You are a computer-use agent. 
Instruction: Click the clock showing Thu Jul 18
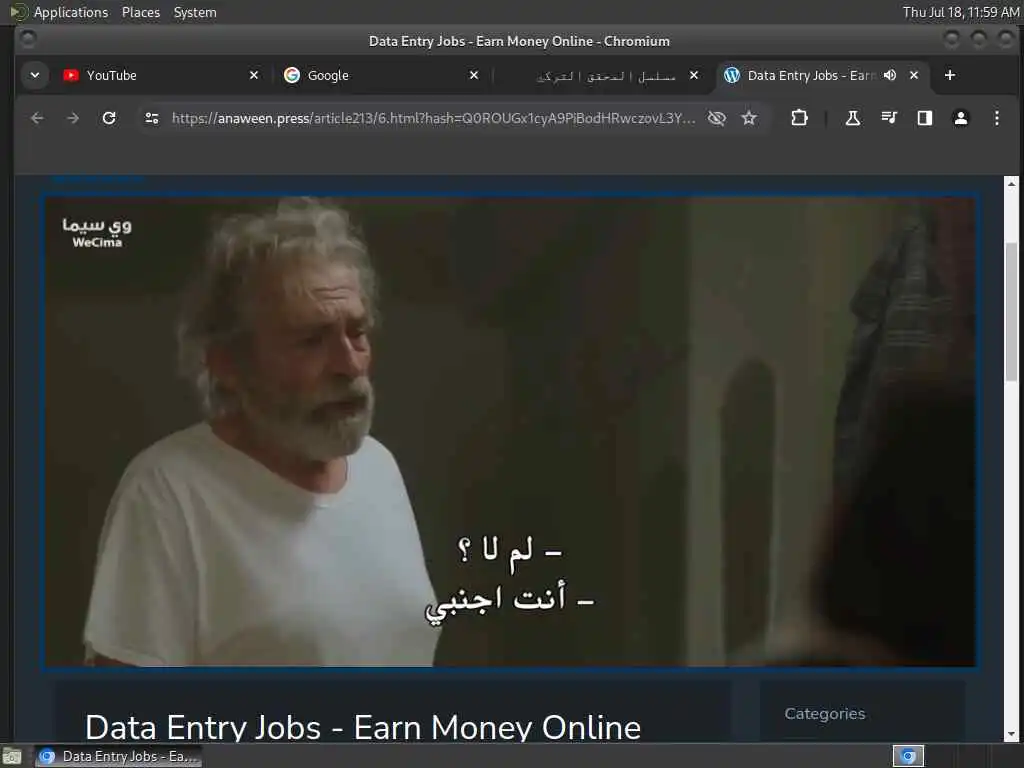click(x=961, y=12)
